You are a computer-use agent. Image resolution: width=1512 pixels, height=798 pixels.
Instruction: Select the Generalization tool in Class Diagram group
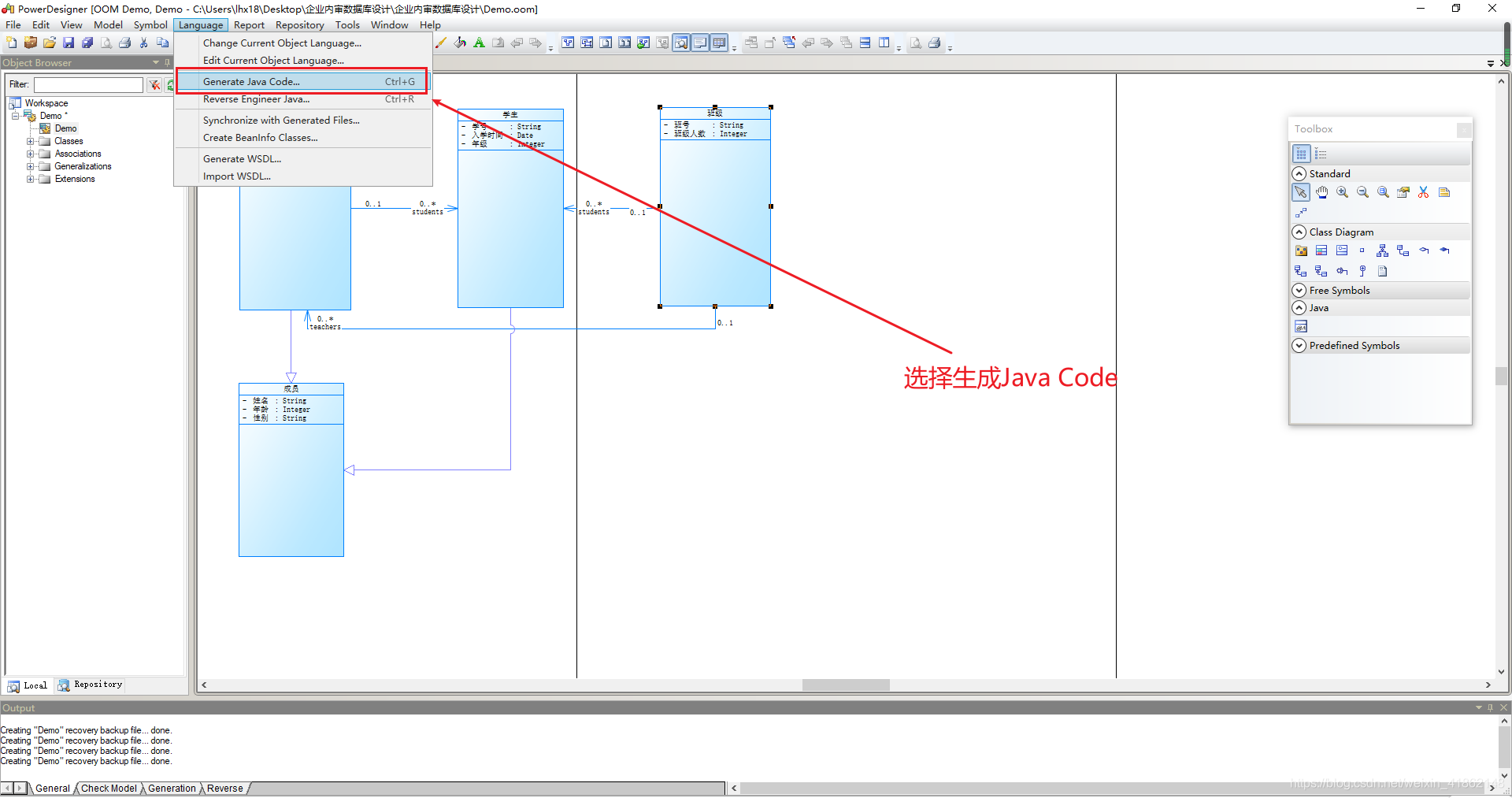pyautogui.click(x=1383, y=251)
